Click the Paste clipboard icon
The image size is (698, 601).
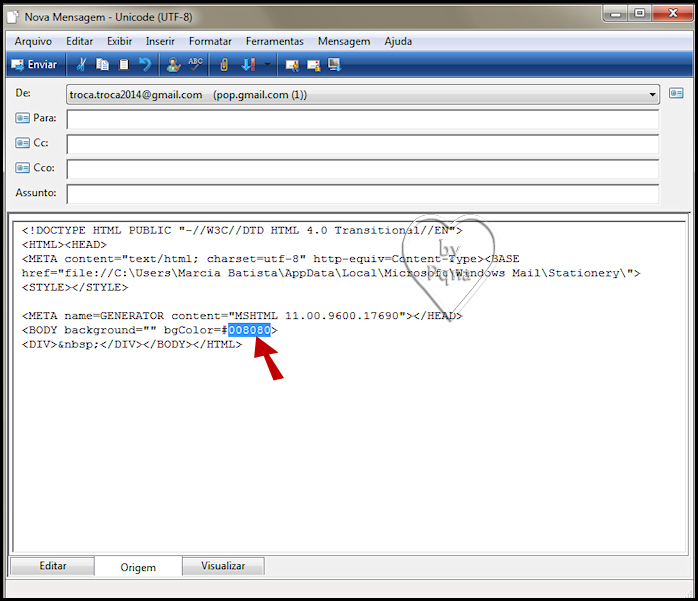124,65
